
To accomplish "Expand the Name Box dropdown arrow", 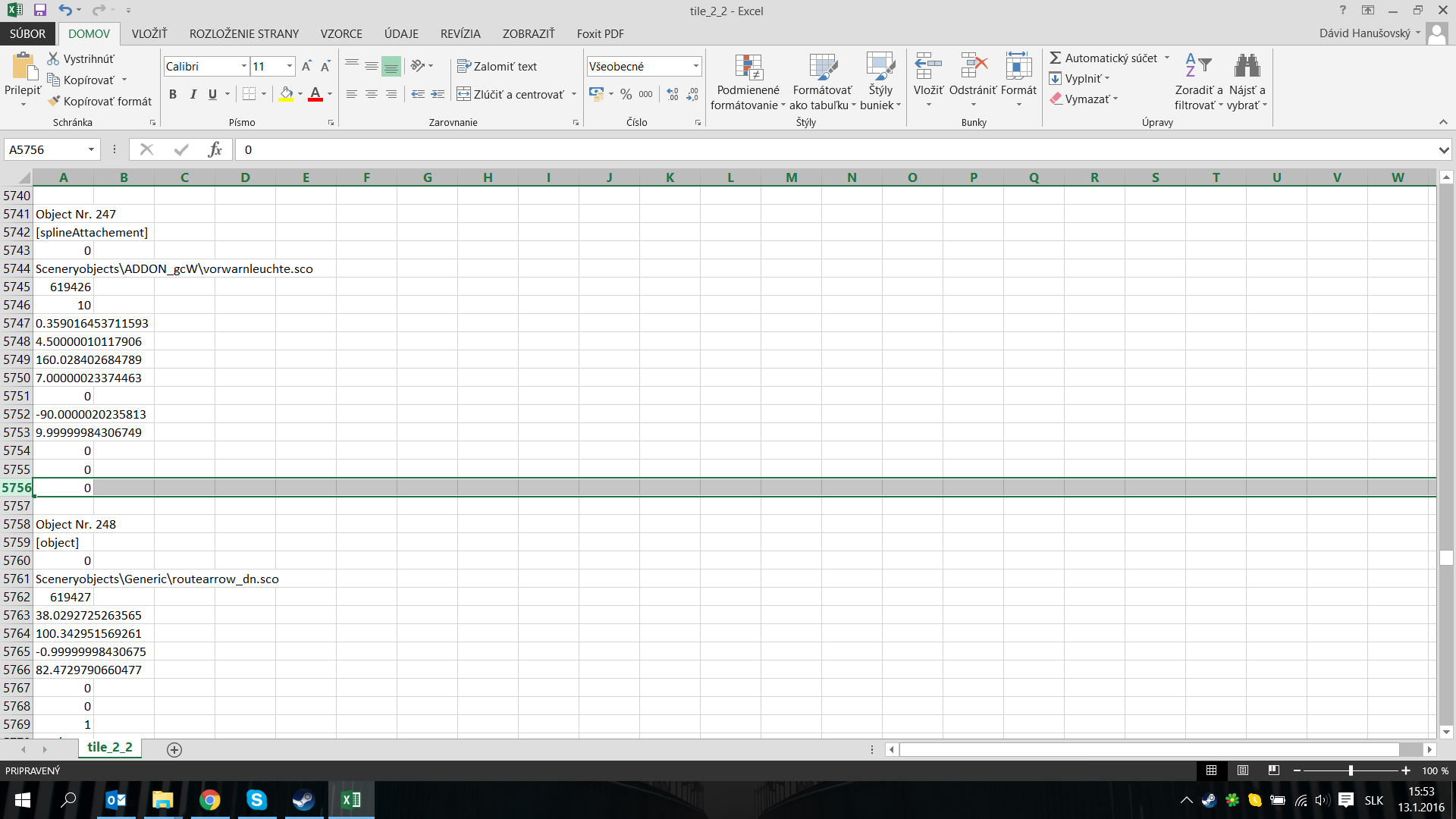I will (91, 149).
